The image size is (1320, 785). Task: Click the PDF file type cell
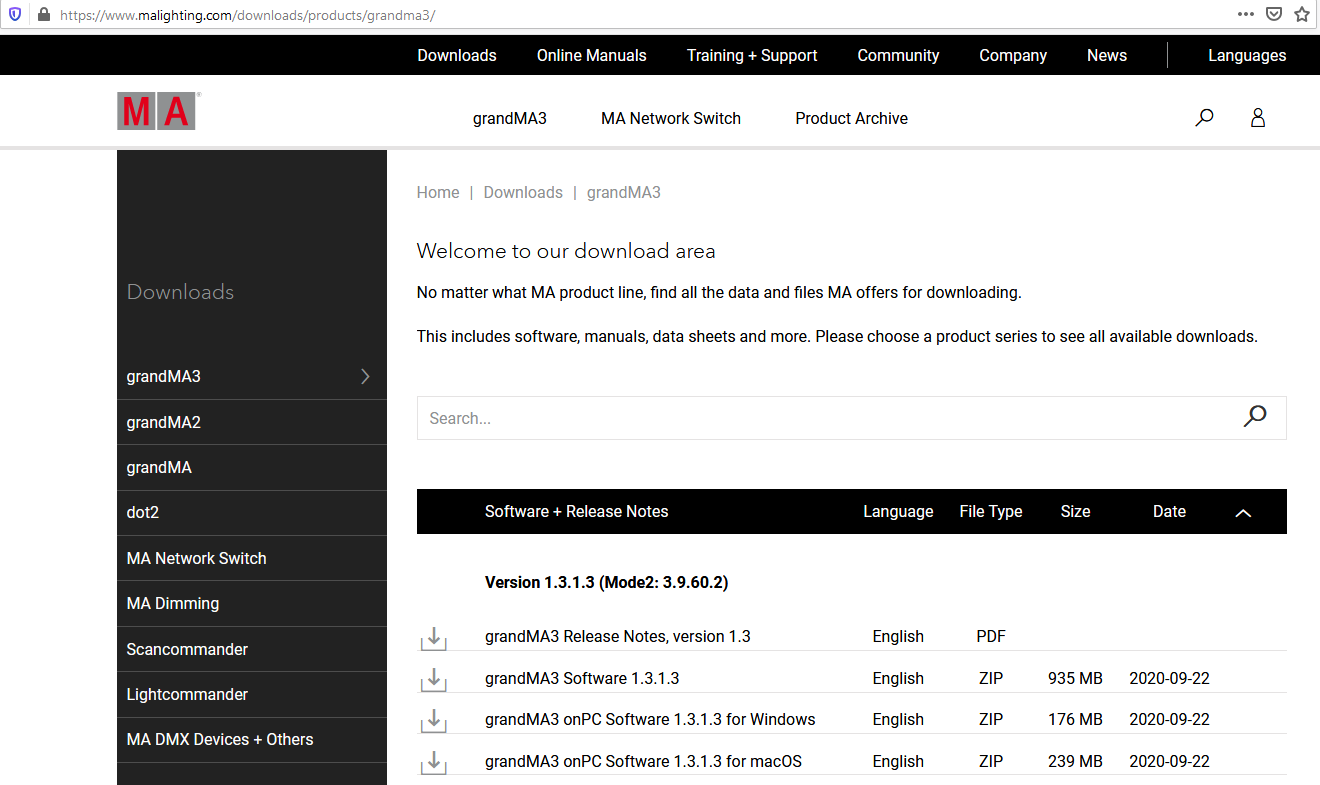[x=991, y=636]
